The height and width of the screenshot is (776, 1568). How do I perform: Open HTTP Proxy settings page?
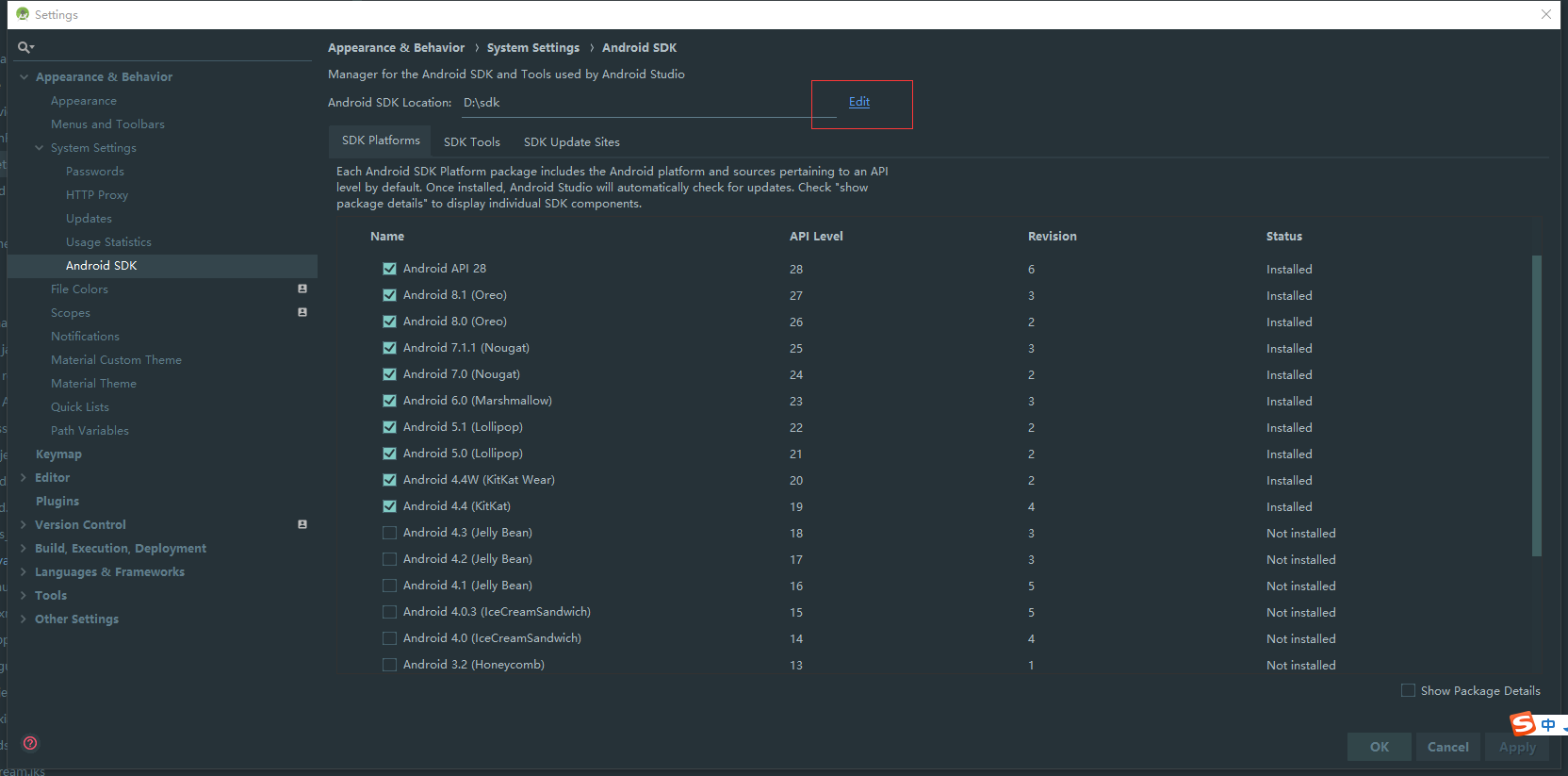pos(97,195)
